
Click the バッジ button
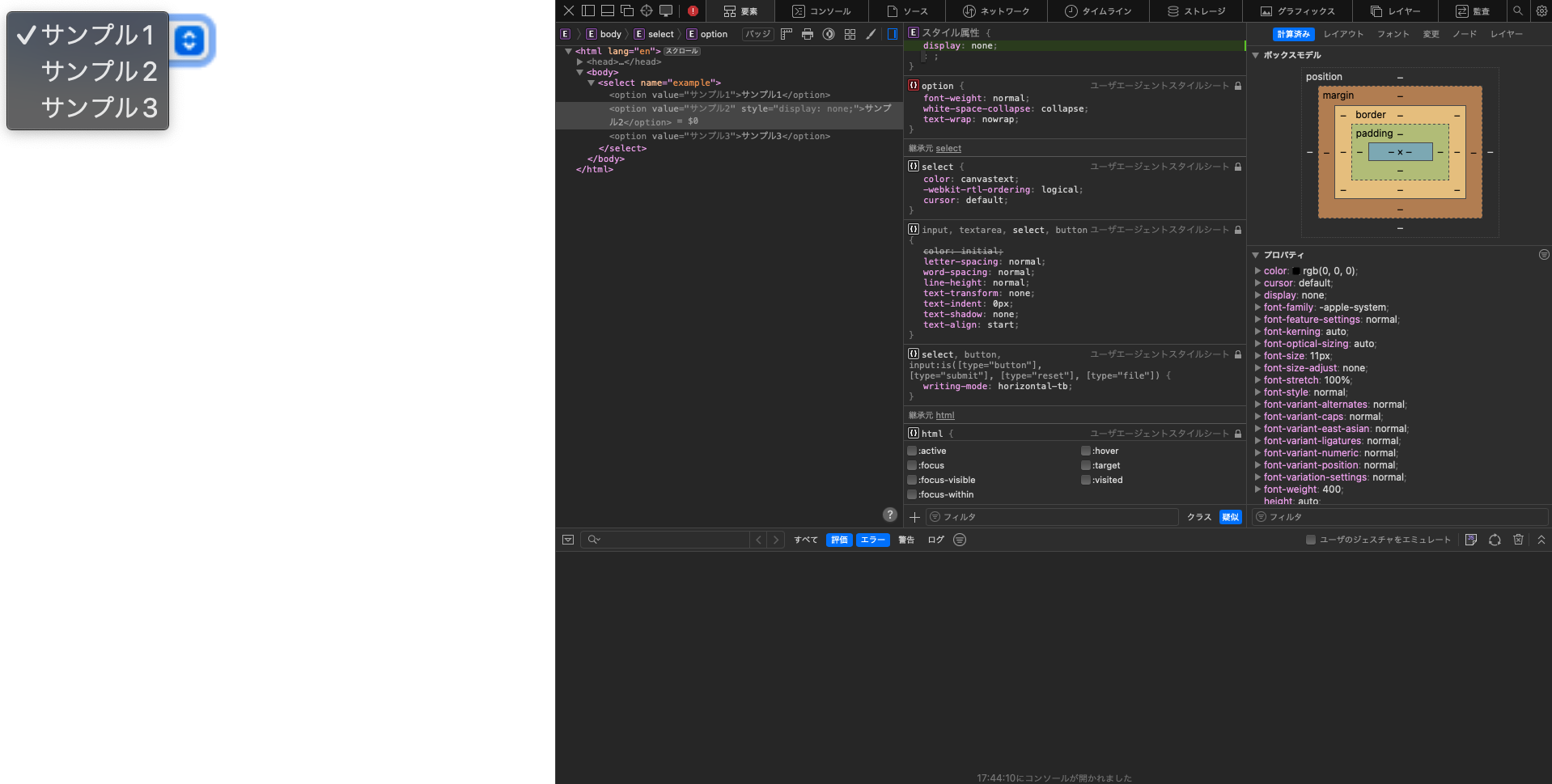pos(757,34)
